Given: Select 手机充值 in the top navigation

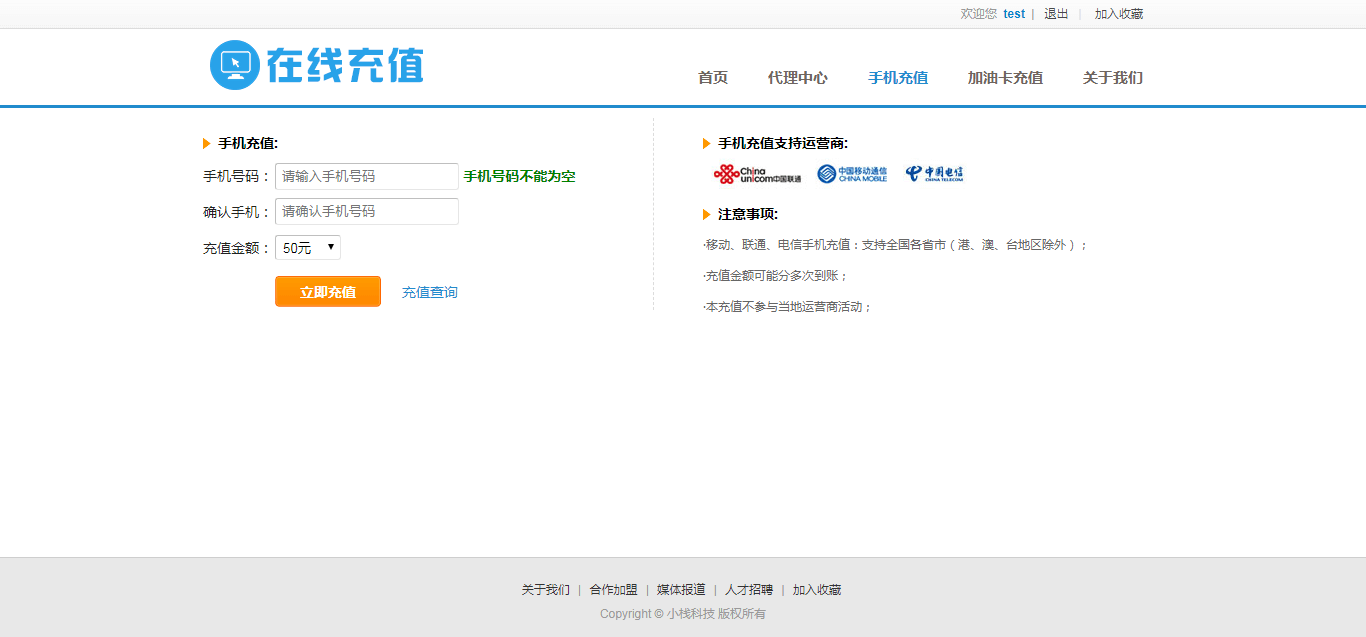Looking at the screenshot, I should (897, 78).
